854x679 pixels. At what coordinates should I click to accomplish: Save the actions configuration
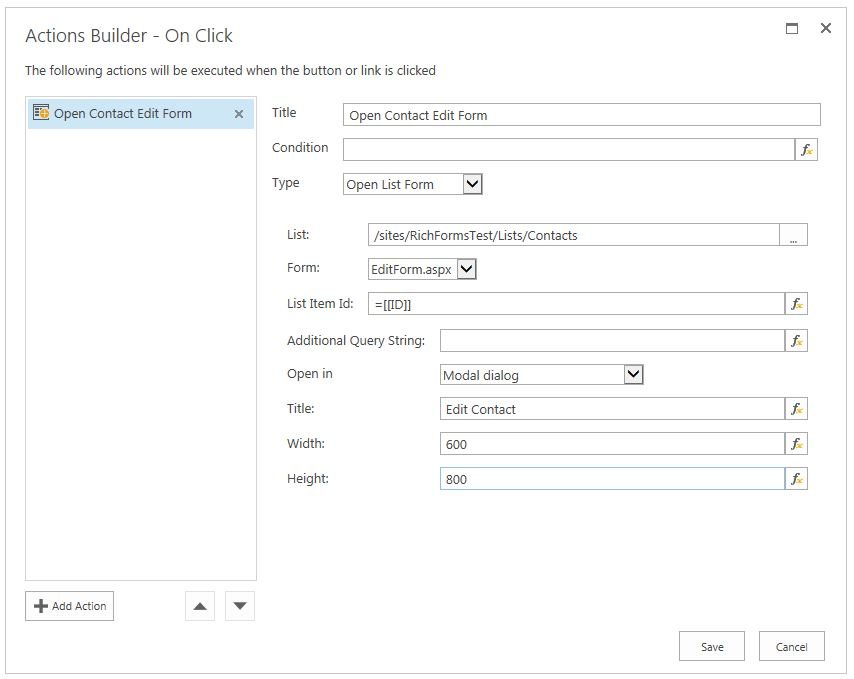tap(712, 647)
